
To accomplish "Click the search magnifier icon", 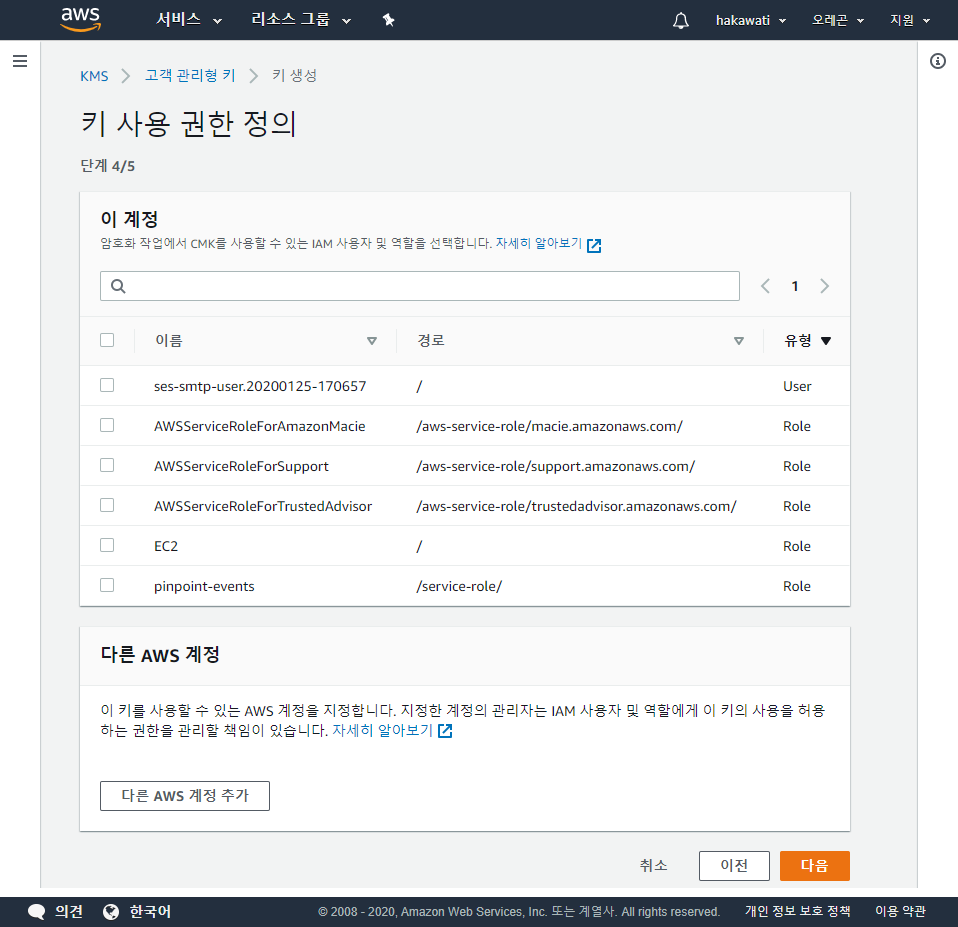I will 119,286.
